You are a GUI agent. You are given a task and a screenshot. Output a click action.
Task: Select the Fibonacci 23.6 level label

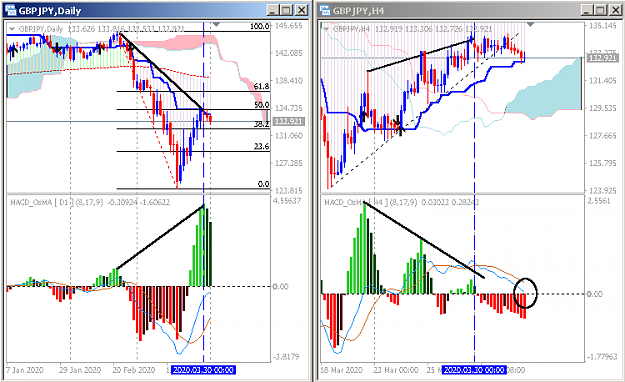(261, 146)
